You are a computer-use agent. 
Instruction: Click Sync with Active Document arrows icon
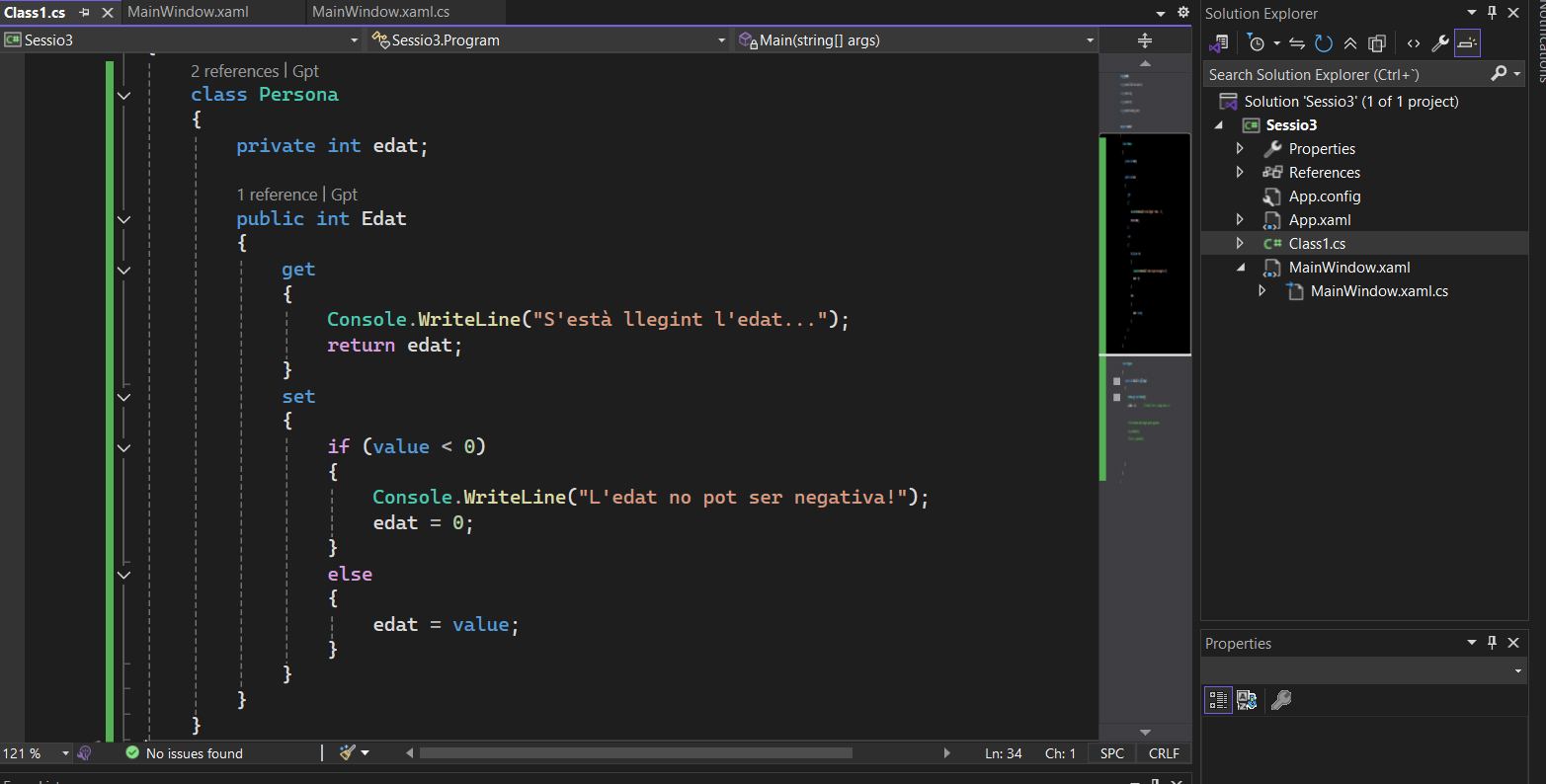coord(1297,43)
